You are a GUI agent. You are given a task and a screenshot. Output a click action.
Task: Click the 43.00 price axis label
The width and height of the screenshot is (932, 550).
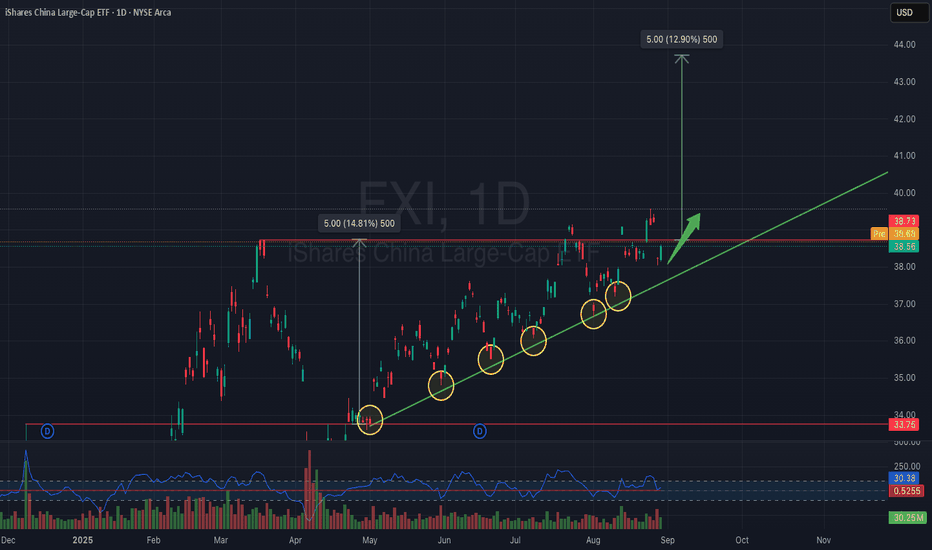tap(904, 82)
